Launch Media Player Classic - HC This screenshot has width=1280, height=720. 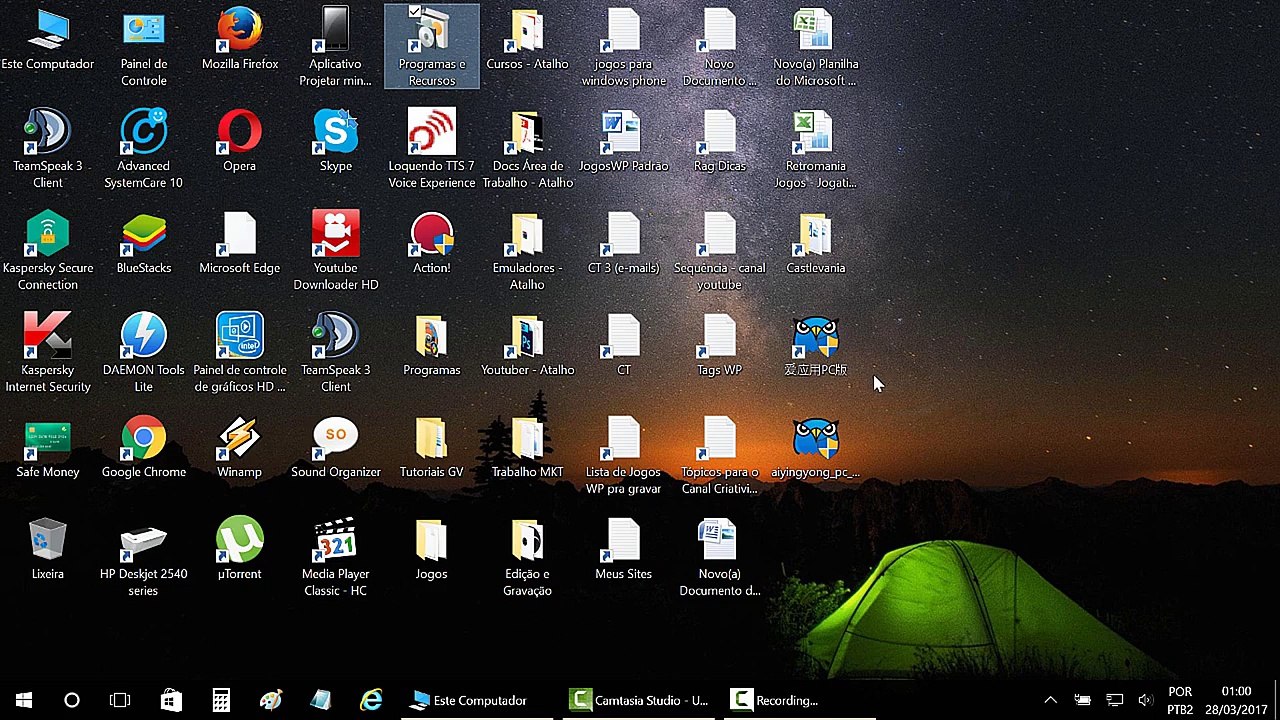tap(335, 557)
